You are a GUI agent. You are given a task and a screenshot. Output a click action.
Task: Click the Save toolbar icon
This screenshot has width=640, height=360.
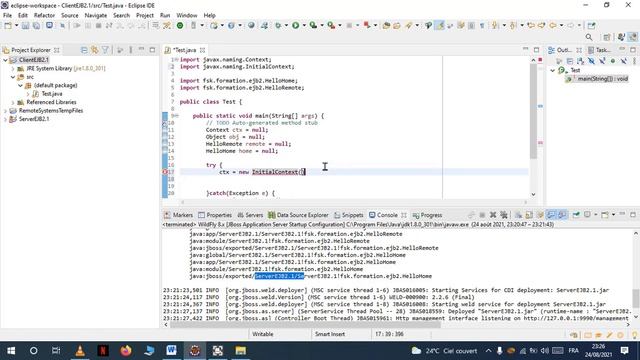click(x=25, y=25)
